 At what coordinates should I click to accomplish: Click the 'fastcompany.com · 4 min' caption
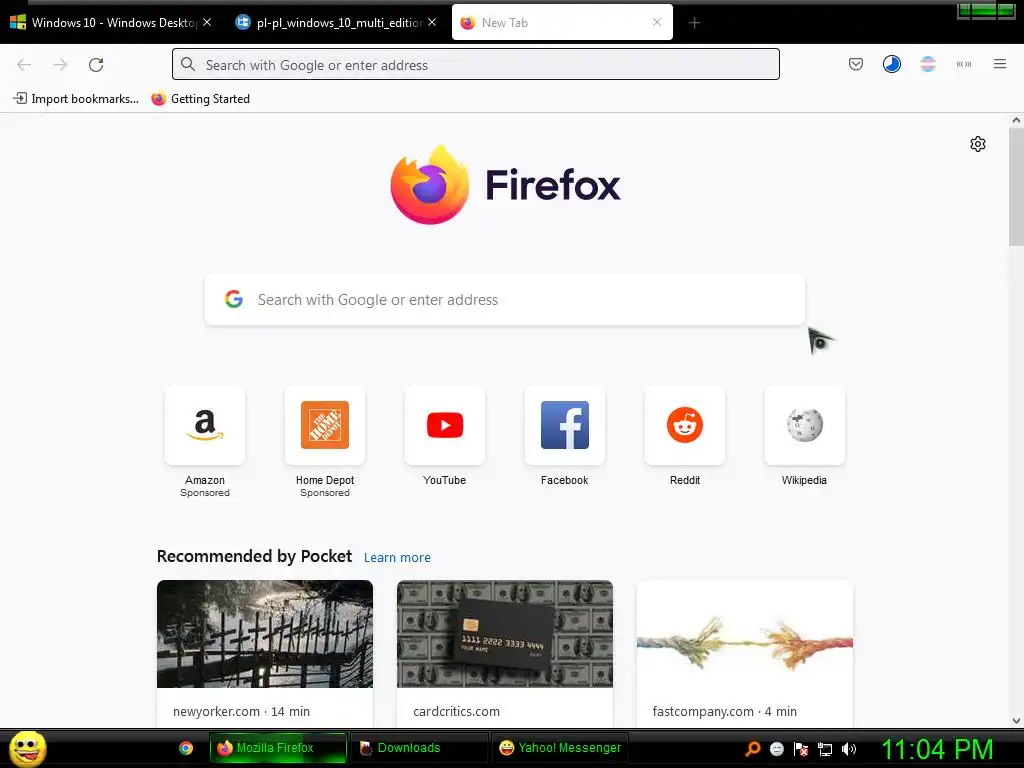[724, 712]
